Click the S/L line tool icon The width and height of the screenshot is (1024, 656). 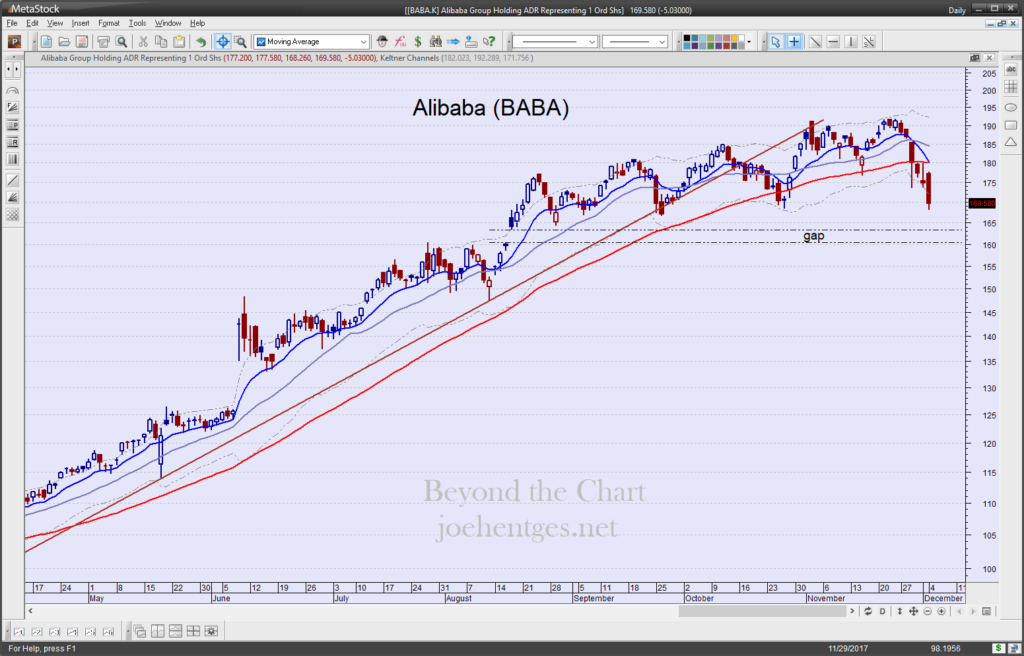[x=869, y=42]
